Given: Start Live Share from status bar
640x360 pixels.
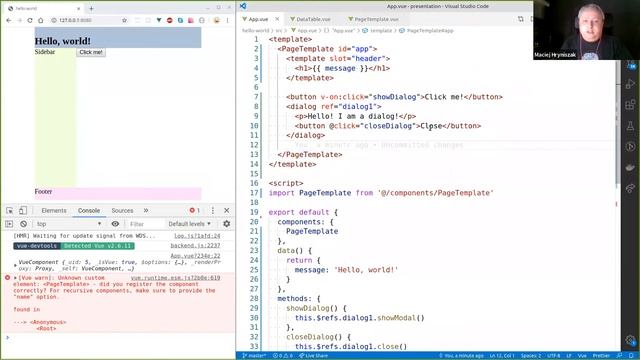Looking at the screenshot, I should coord(313,356).
